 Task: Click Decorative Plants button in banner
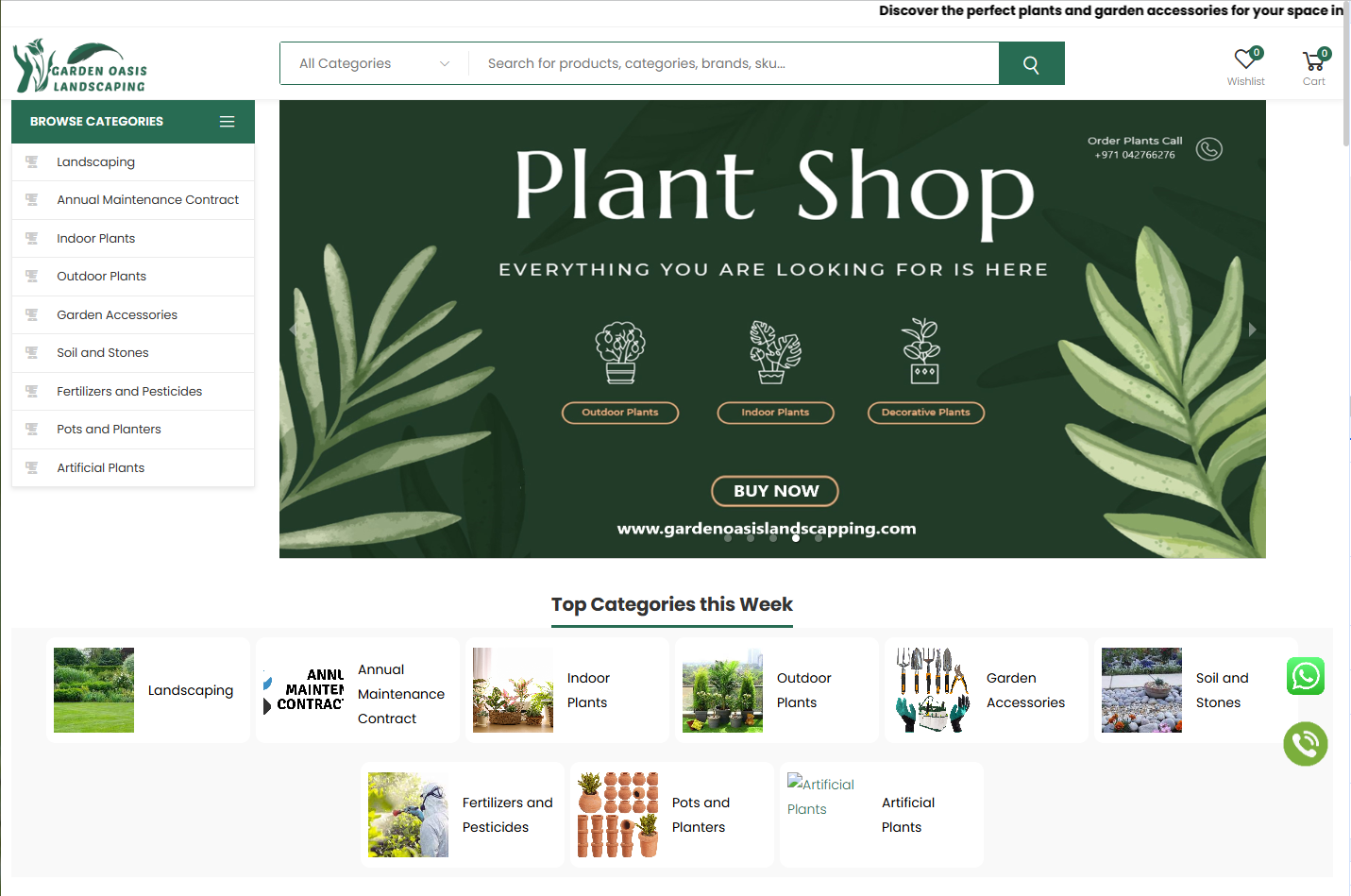[x=925, y=413]
